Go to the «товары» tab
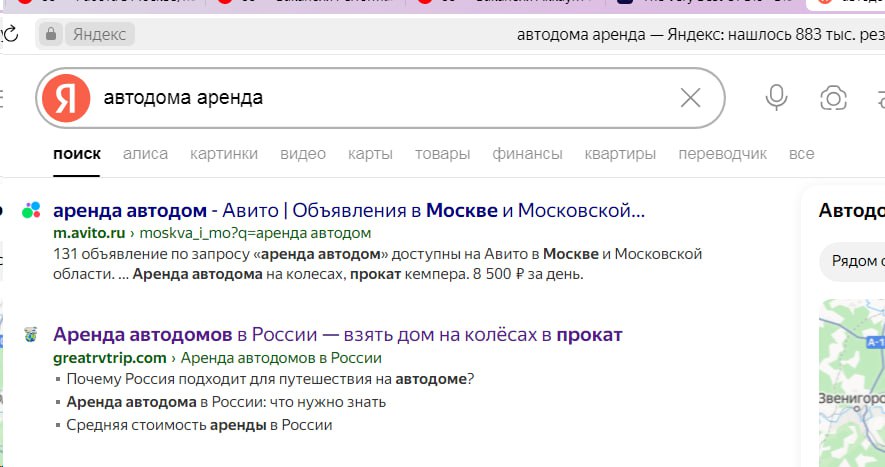The height and width of the screenshot is (467, 885). tap(442, 154)
